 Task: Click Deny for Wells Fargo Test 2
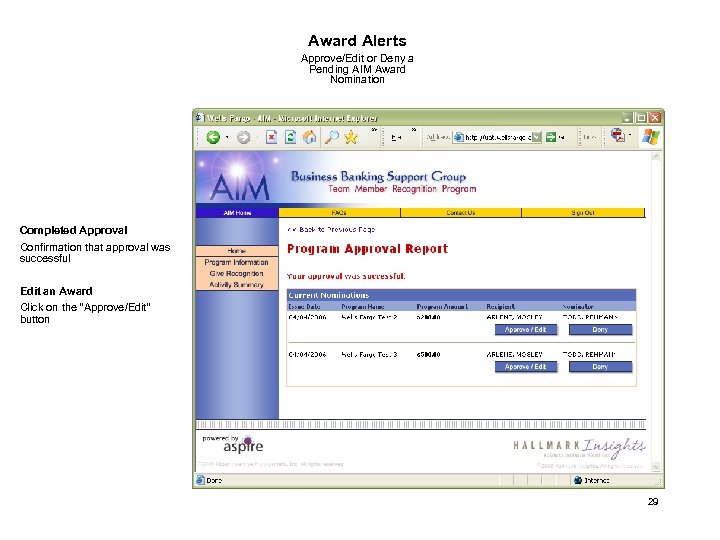[x=600, y=329]
